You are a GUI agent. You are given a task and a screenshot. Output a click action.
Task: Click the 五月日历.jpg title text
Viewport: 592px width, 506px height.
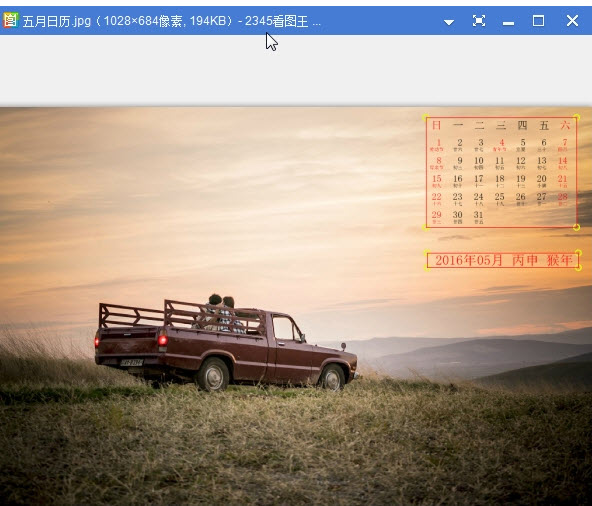click(x=57, y=21)
